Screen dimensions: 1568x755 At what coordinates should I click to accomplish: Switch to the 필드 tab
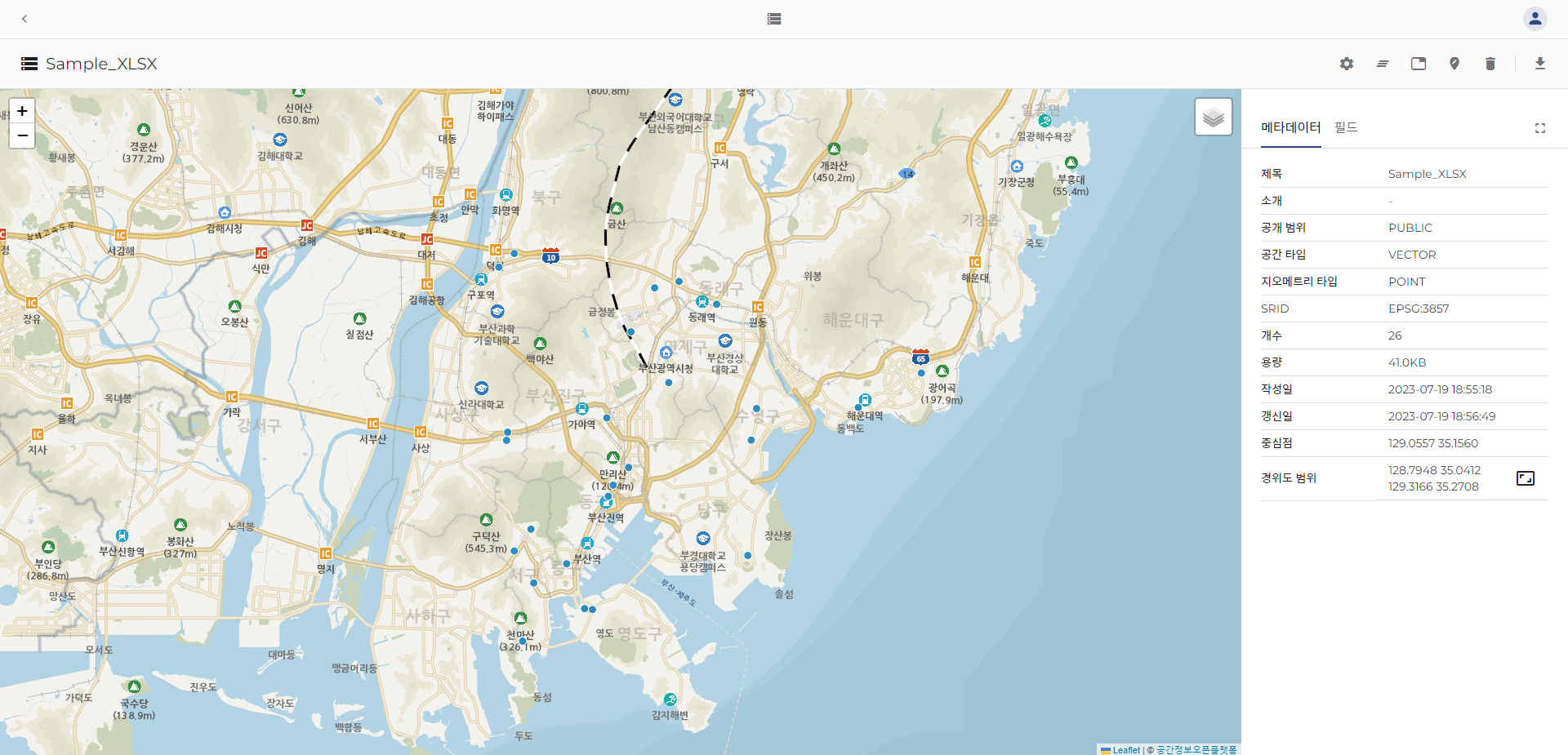[1346, 127]
